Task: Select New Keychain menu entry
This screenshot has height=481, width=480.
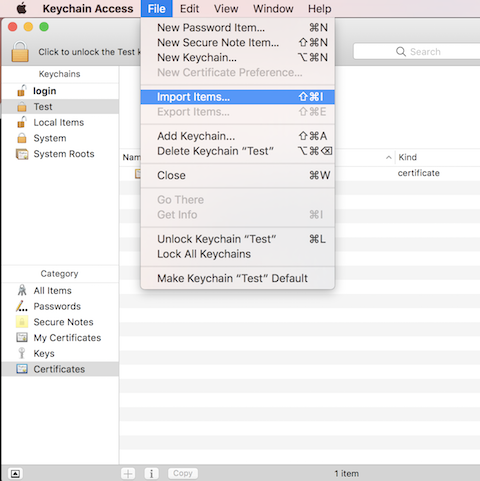Action: (238, 57)
